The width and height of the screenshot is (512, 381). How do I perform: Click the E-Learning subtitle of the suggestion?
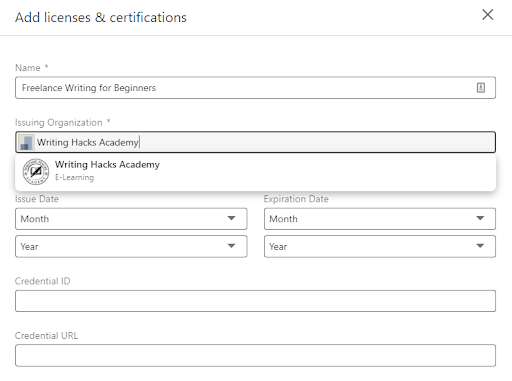74,177
